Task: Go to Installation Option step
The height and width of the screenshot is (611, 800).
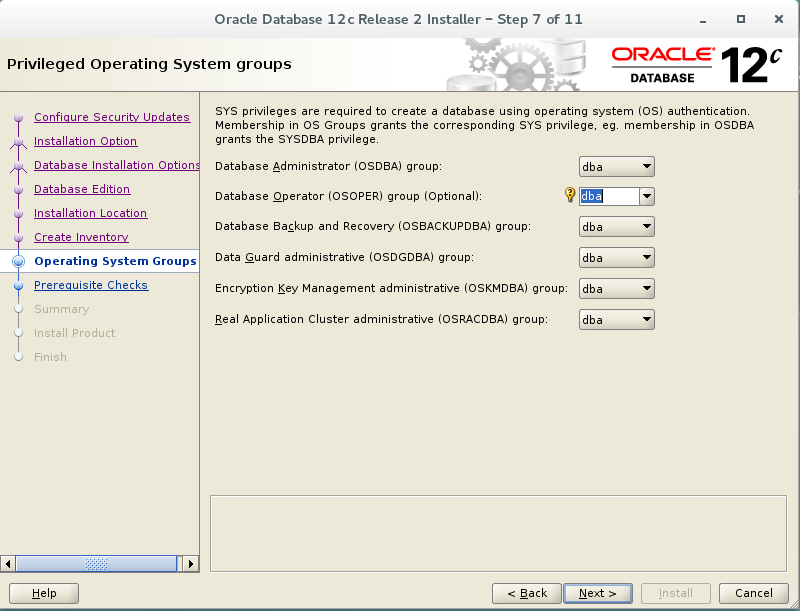Action: point(85,141)
